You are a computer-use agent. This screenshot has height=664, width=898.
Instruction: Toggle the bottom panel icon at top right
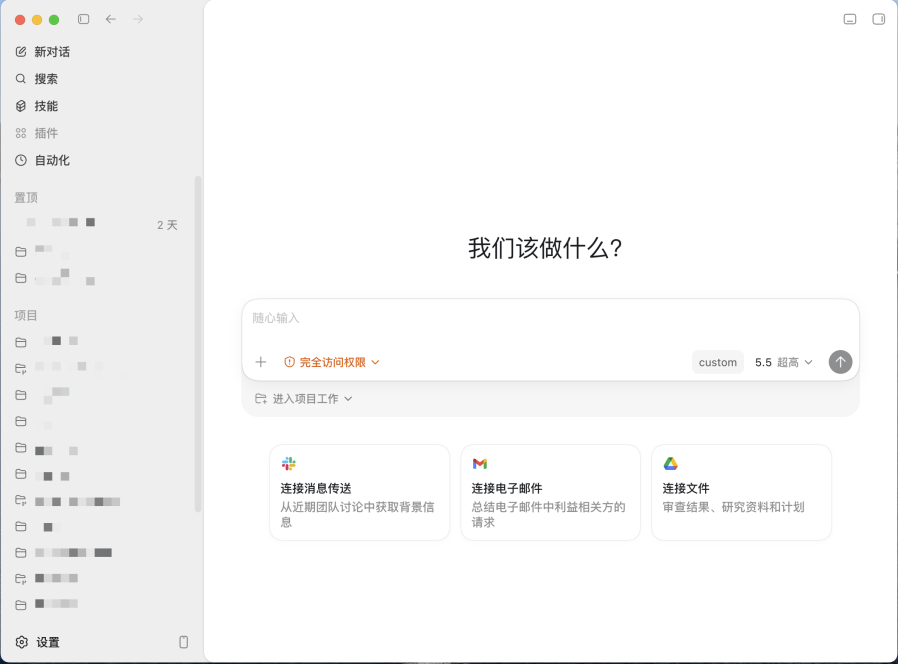click(x=850, y=19)
